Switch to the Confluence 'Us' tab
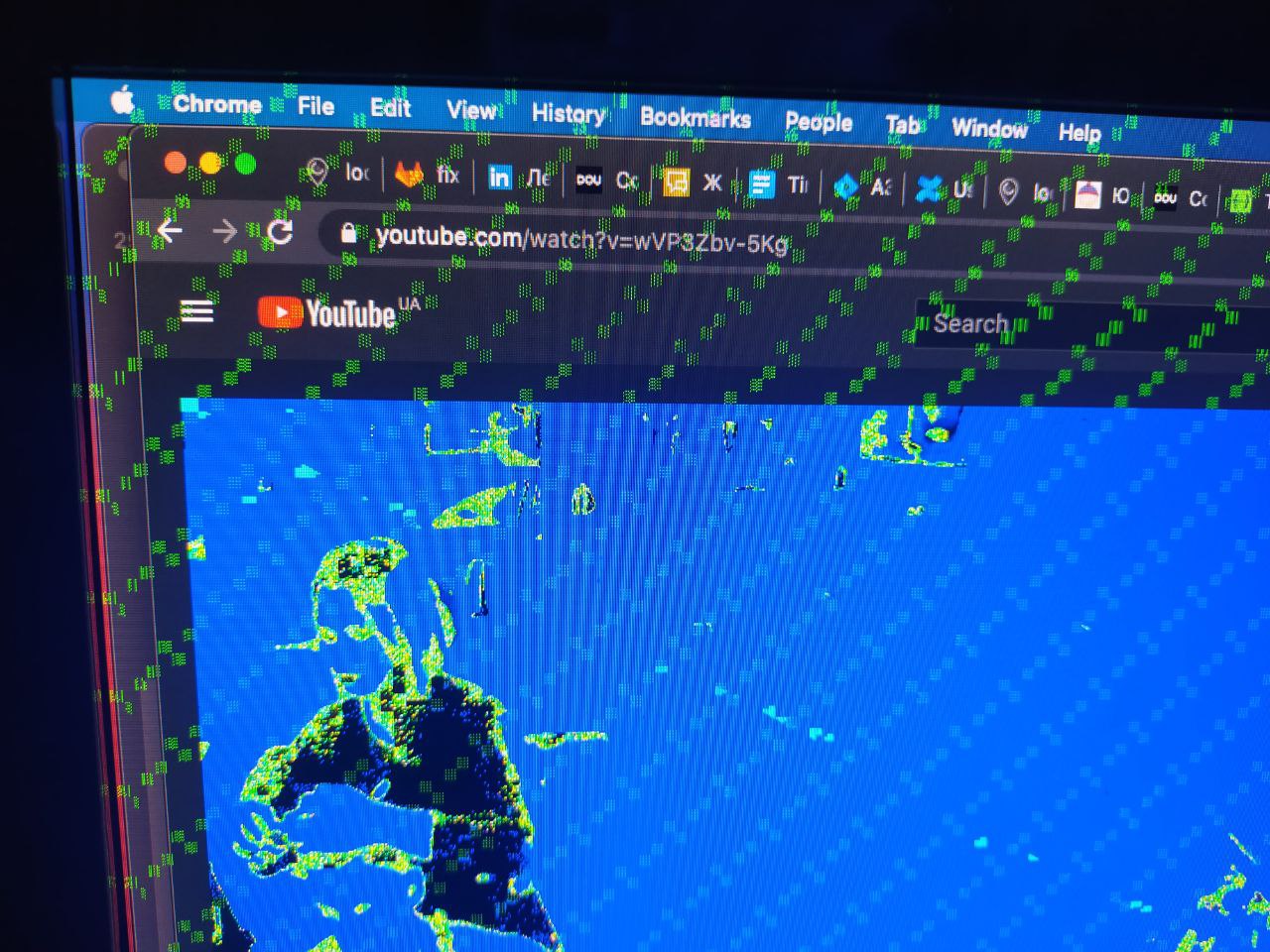The image size is (1270, 952). point(945,188)
